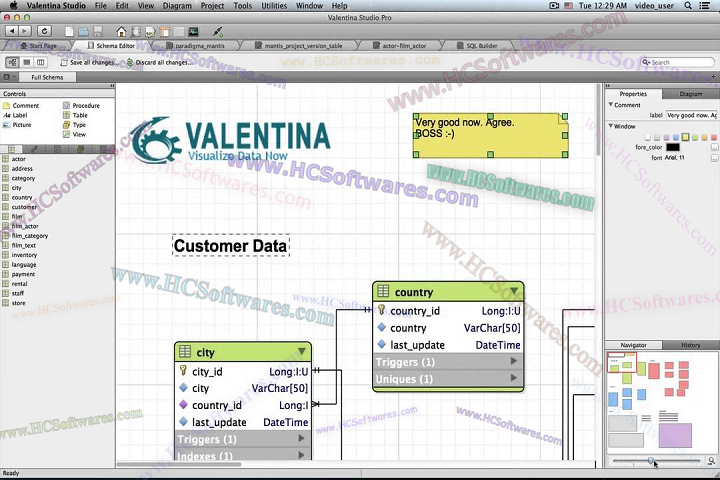This screenshot has width=720, height=480.
Task: Switch to column view mode
Action: coord(40,62)
